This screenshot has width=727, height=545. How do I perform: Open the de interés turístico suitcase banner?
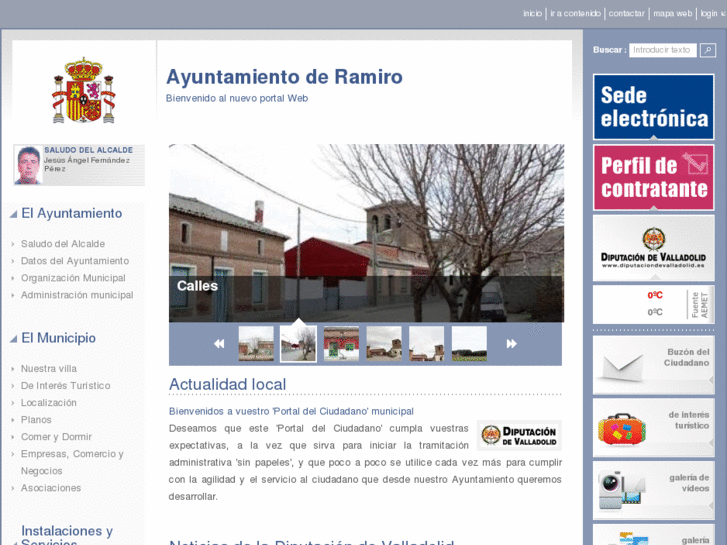pos(653,427)
